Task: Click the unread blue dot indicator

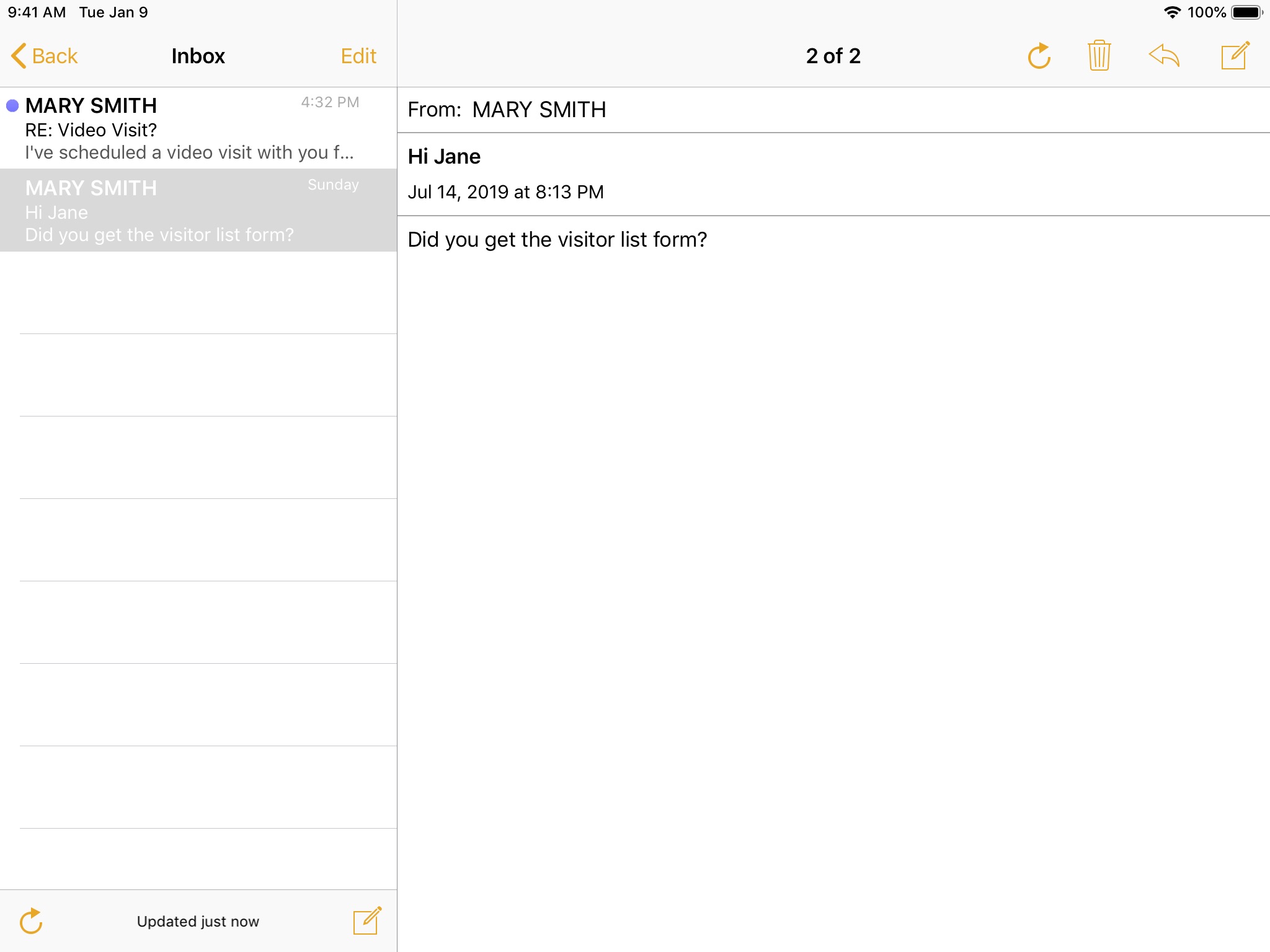Action: (12, 106)
